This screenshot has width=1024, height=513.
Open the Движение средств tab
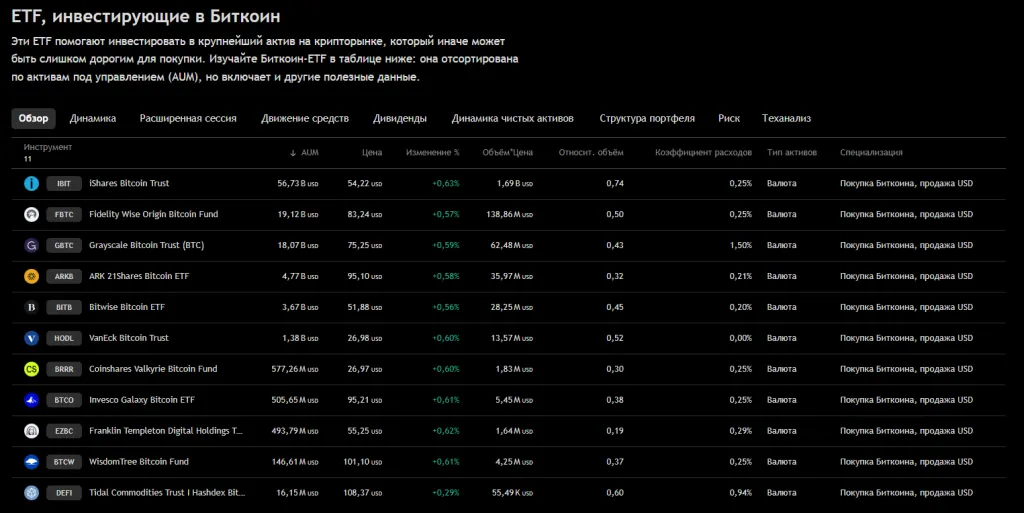click(305, 118)
